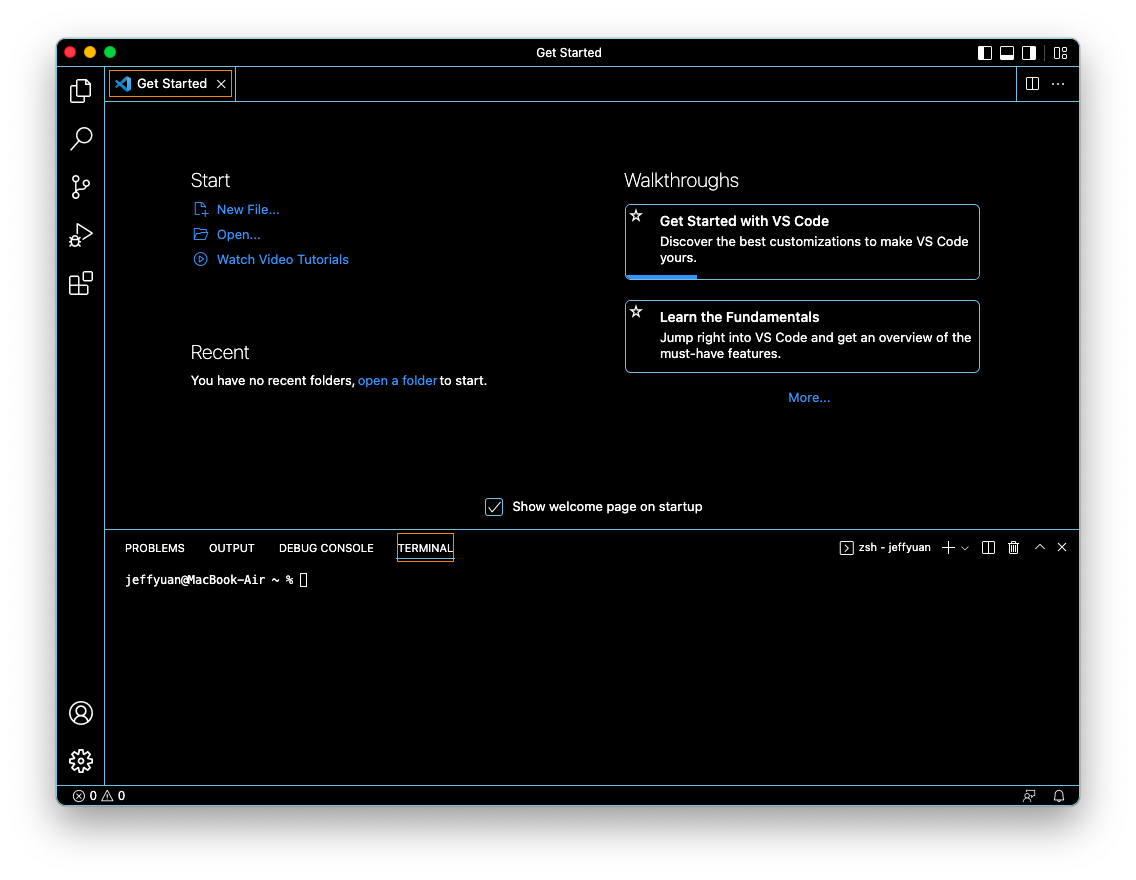Click the errors and warnings status indicator
The width and height of the screenshot is (1136, 880).
point(99,796)
